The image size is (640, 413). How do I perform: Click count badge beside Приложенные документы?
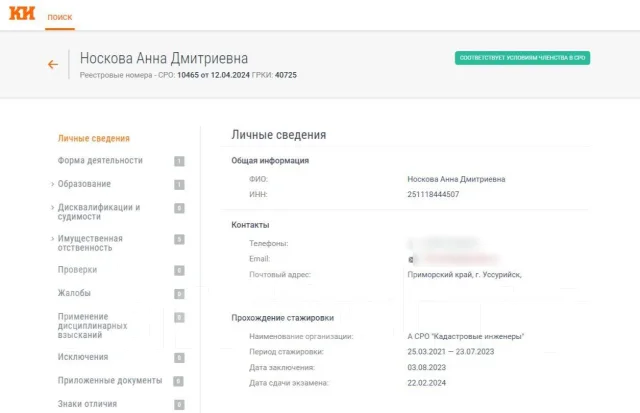pyautogui.click(x=178, y=381)
